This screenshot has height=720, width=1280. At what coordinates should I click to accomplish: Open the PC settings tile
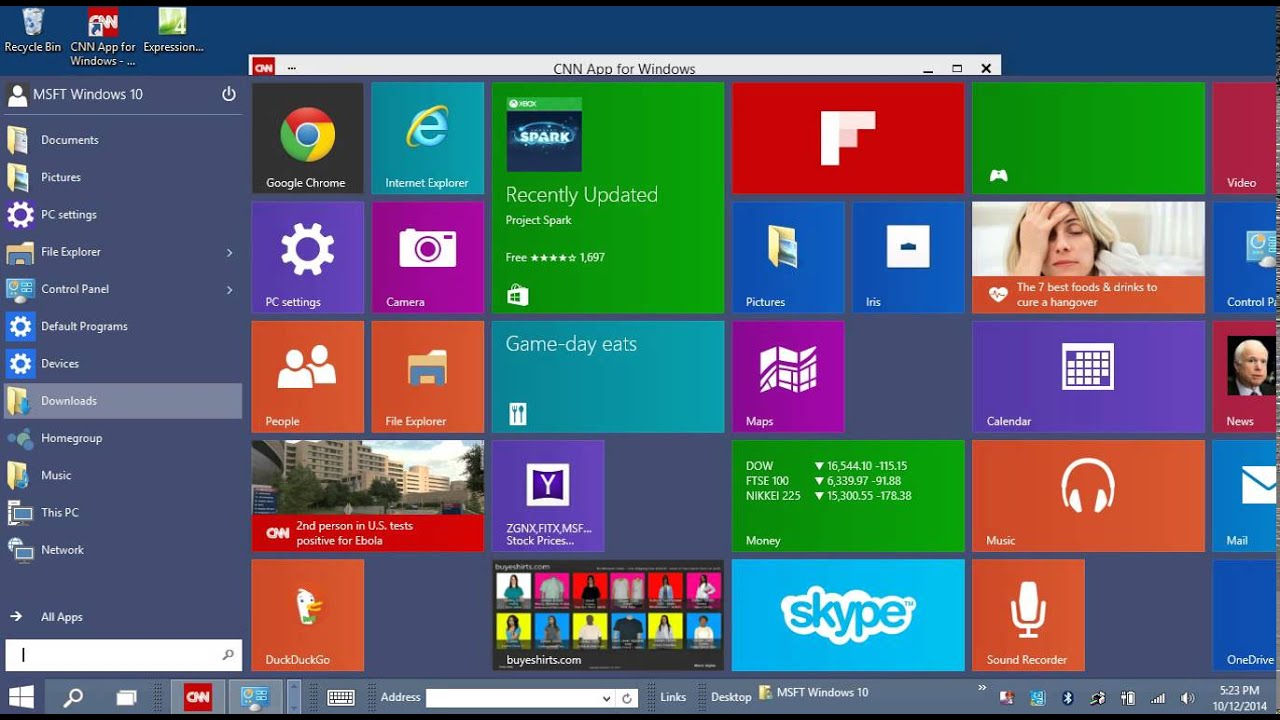click(307, 257)
